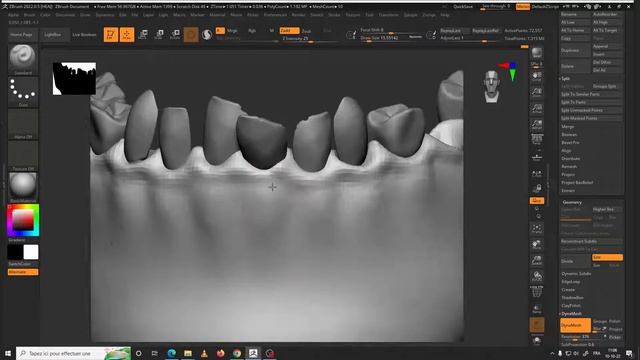Click the AAHalf icon
The image size is (640, 360).
[537, 124]
